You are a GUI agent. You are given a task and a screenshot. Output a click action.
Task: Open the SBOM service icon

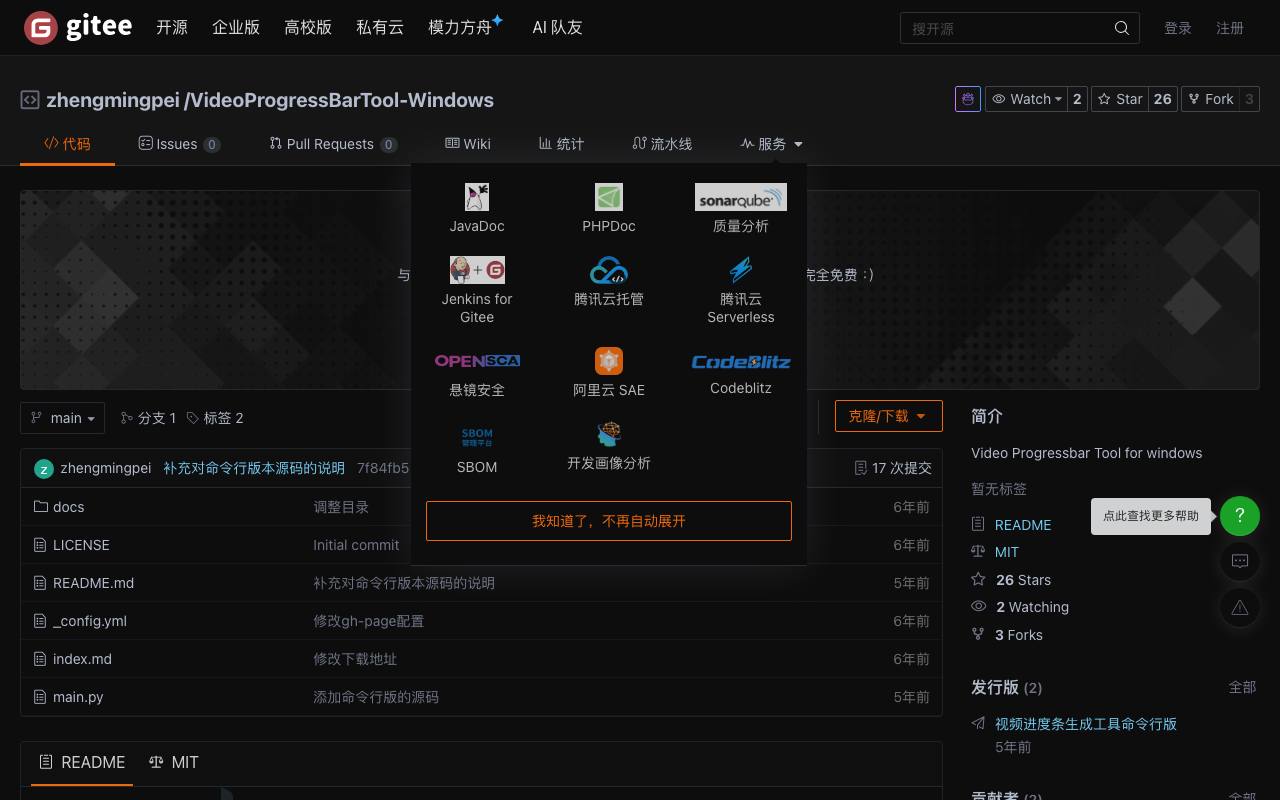pyautogui.click(x=477, y=437)
